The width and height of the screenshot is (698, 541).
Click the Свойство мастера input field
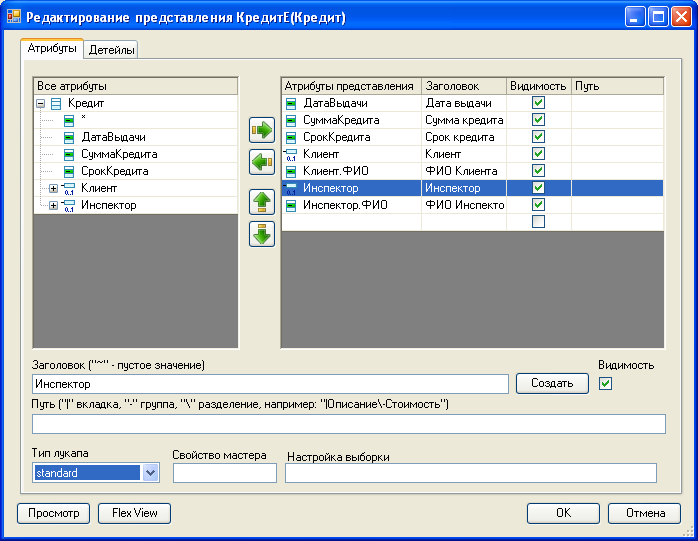(x=225, y=473)
